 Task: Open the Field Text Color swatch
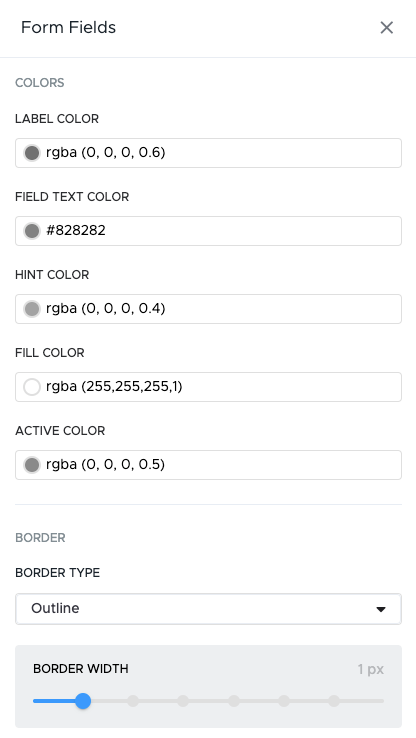[32, 231]
